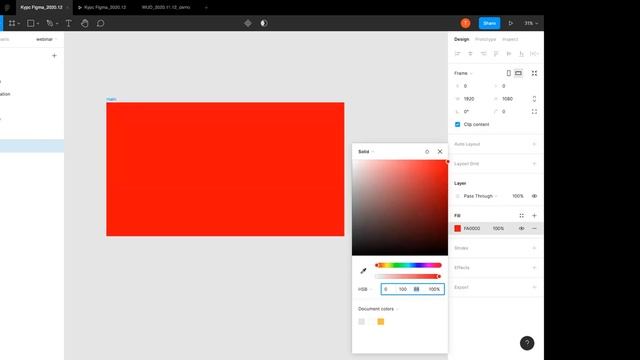This screenshot has width=640, height=360.
Task: Select the Text tool
Action: 69,23
